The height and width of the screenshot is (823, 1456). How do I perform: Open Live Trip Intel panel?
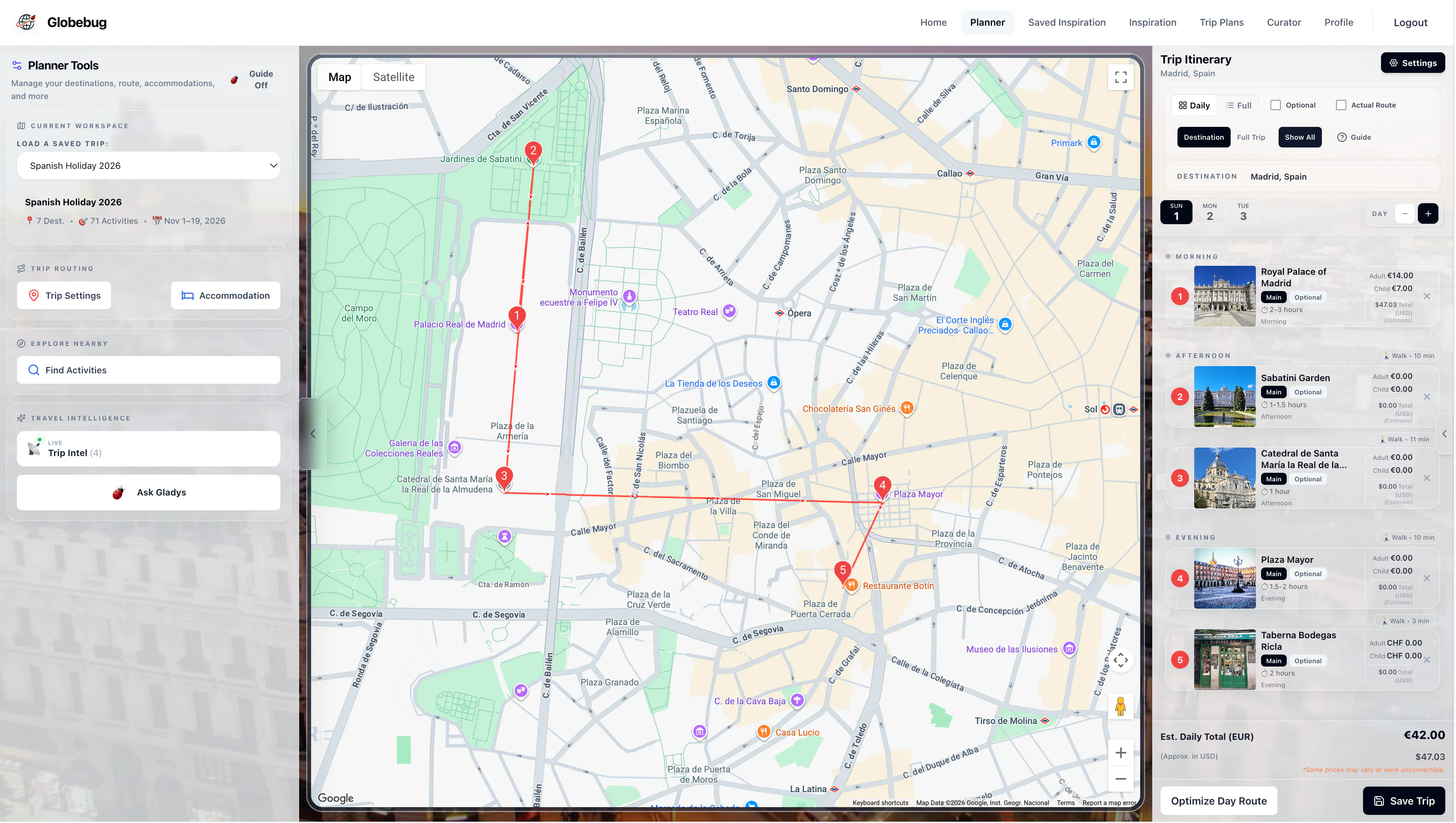click(149, 449)
